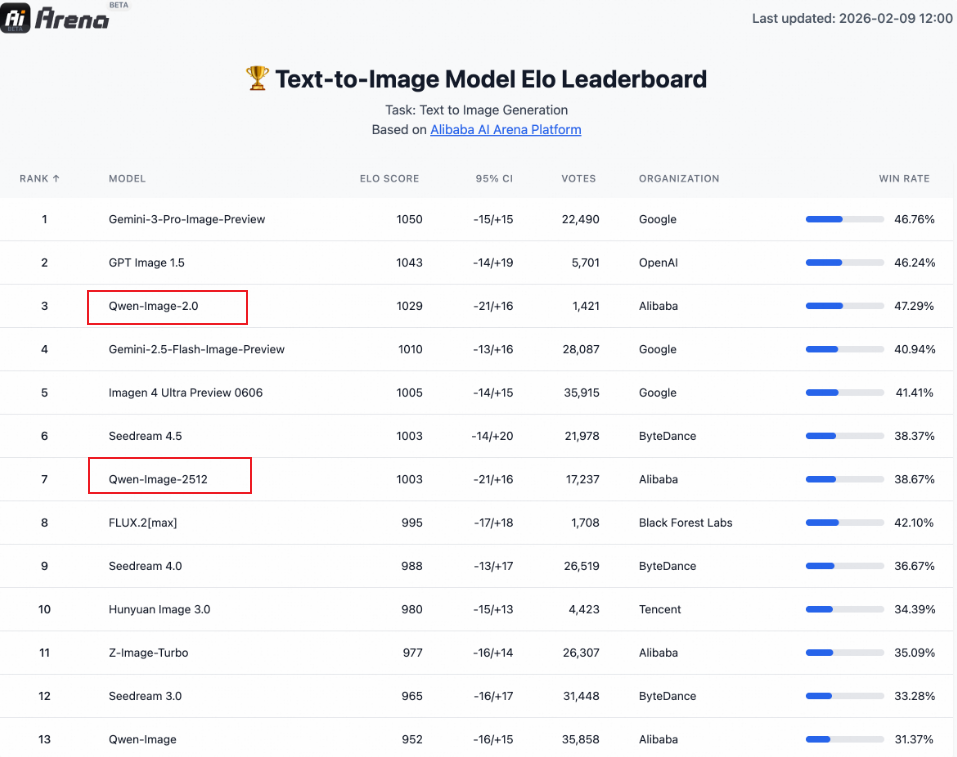Sort by the Model column header
Screen dimensions: 957x757
click(127, 179)
